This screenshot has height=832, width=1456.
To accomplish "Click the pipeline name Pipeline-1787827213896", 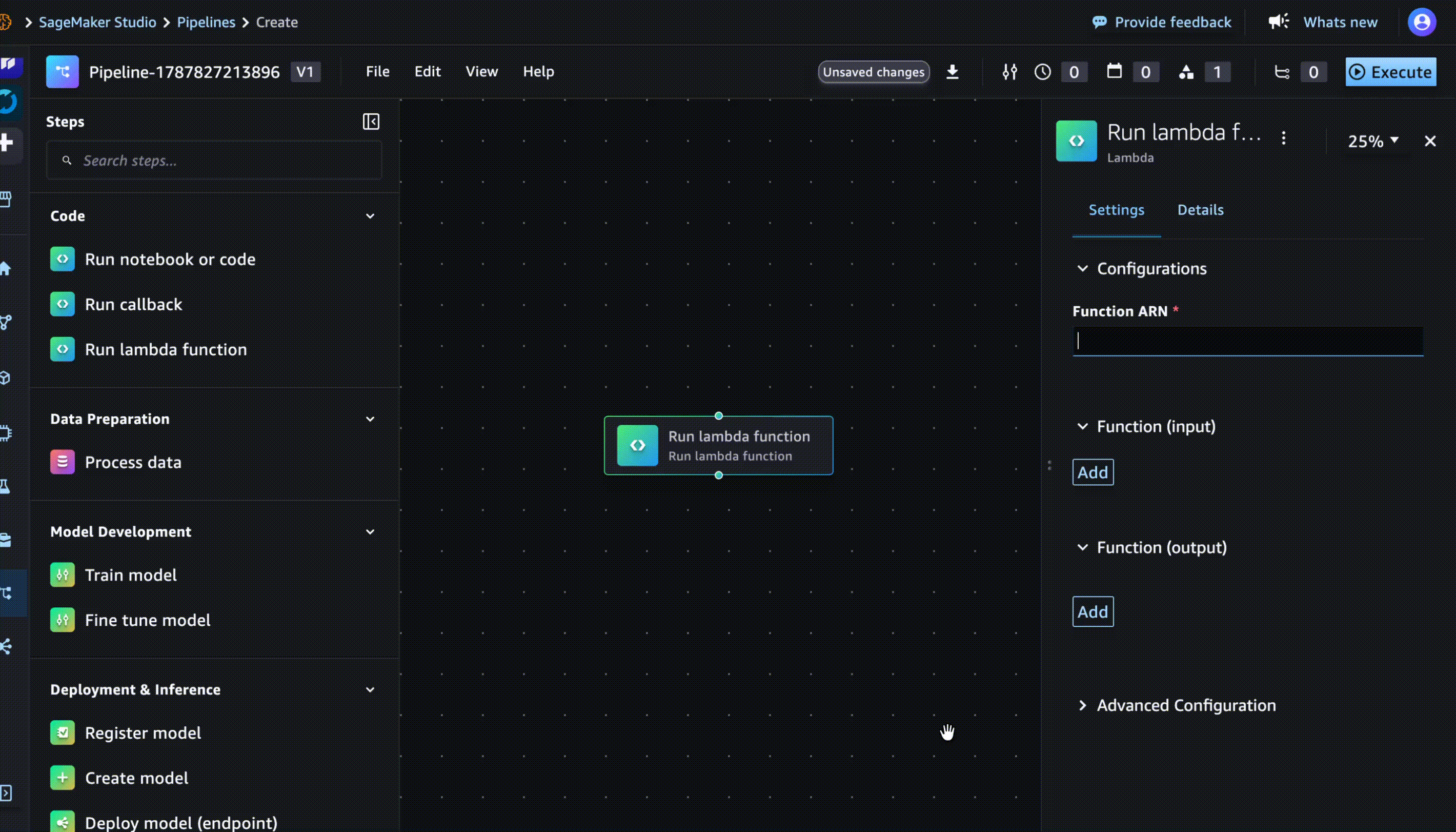I will click(x=185, y=72).
